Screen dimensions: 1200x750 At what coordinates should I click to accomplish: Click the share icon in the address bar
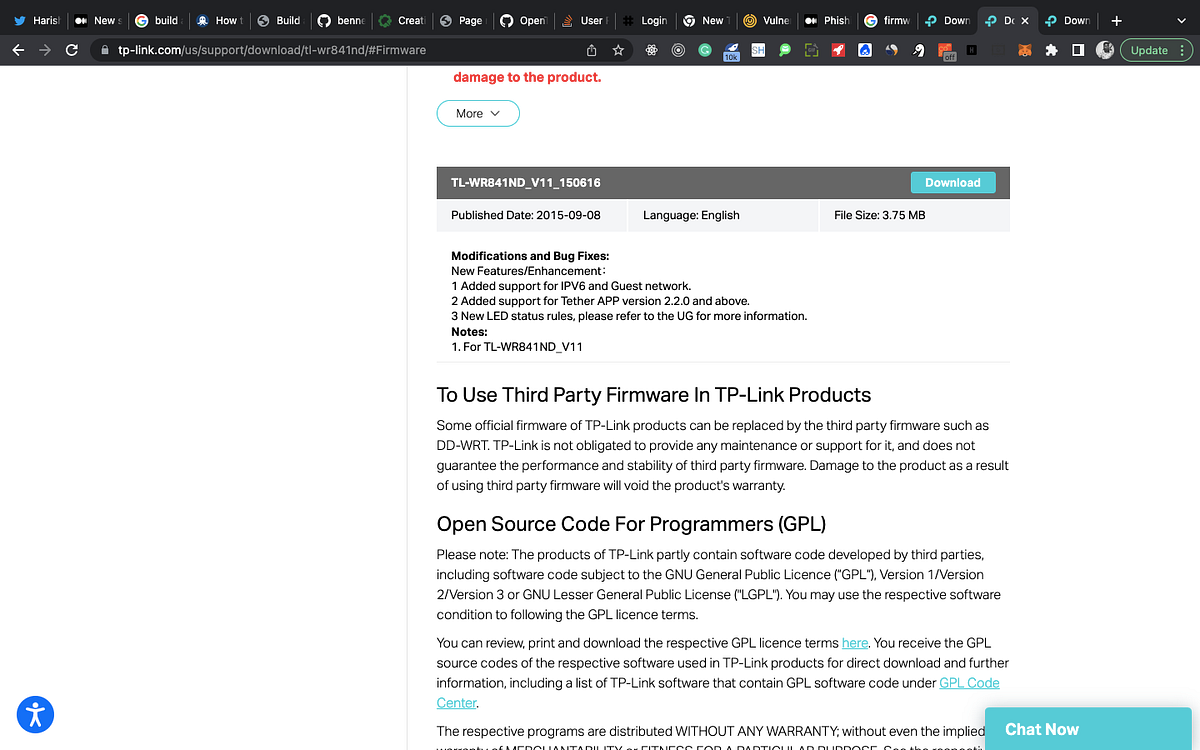(x=590, y=48)
